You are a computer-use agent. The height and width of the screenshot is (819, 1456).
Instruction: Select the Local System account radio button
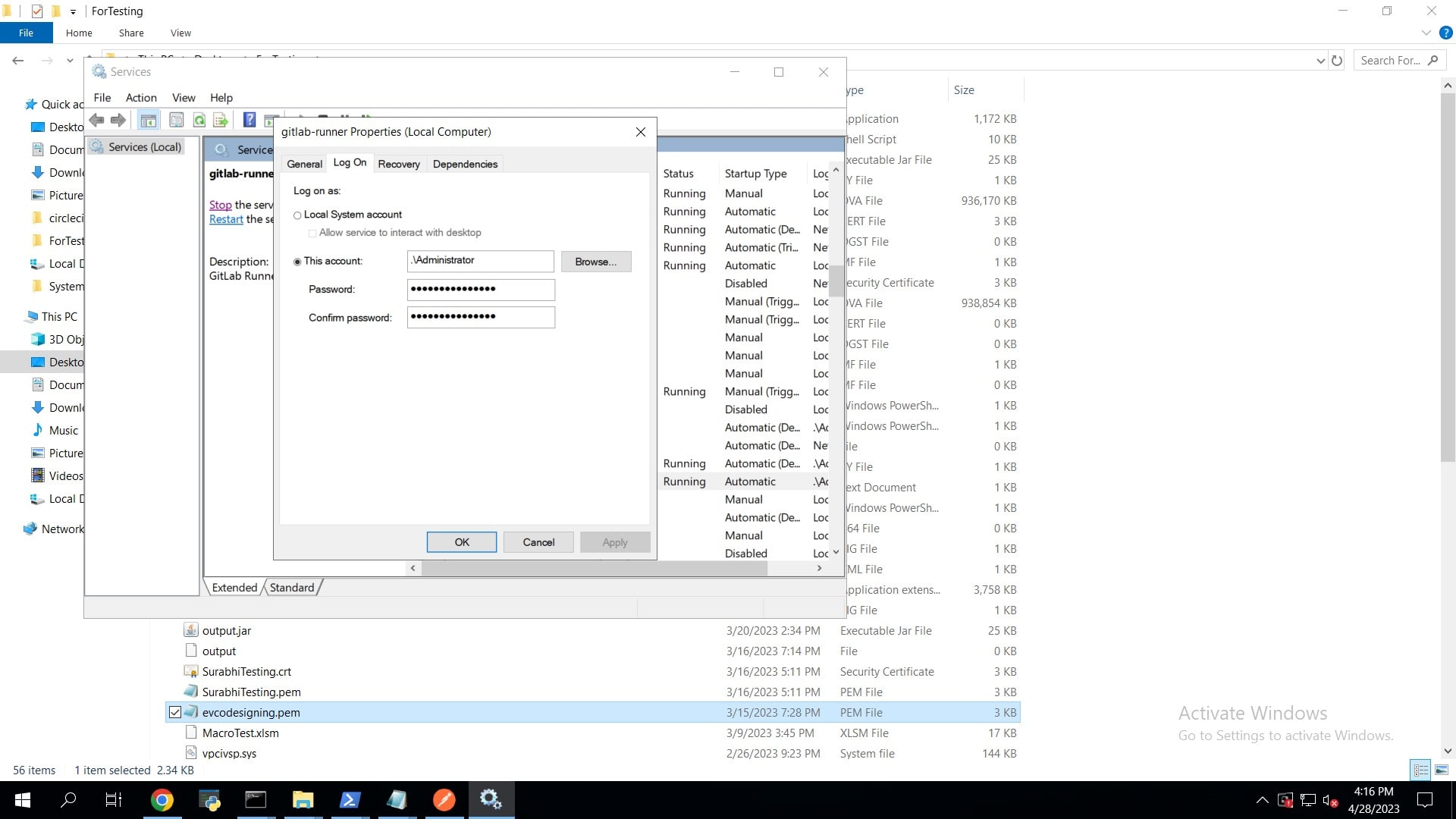(297, 215)
